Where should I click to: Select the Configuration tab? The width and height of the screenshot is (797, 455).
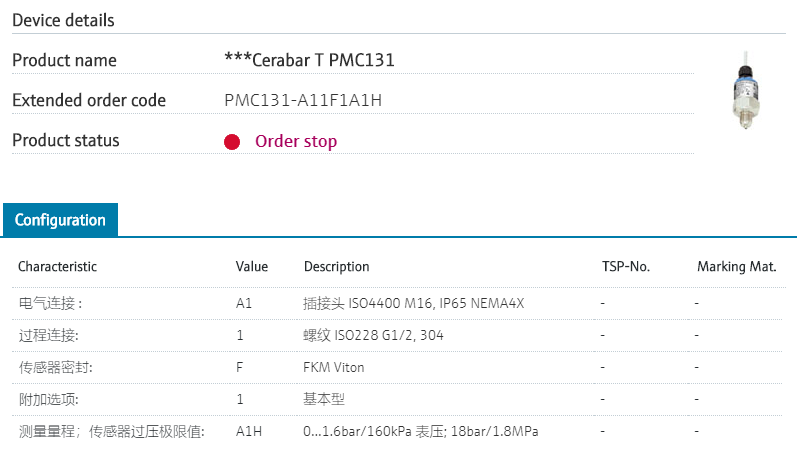[60, 220]
